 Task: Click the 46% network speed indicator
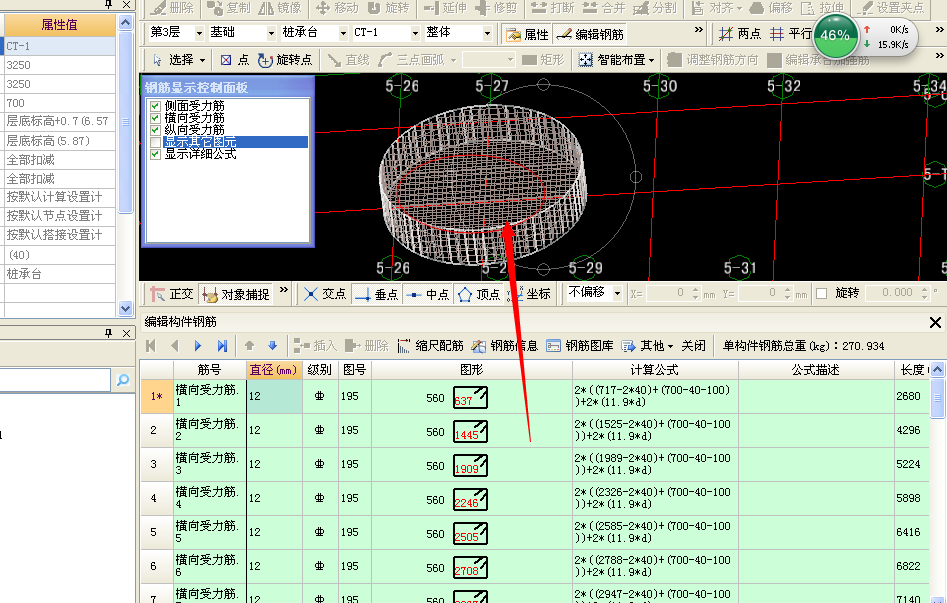click(x=835, y=35)
